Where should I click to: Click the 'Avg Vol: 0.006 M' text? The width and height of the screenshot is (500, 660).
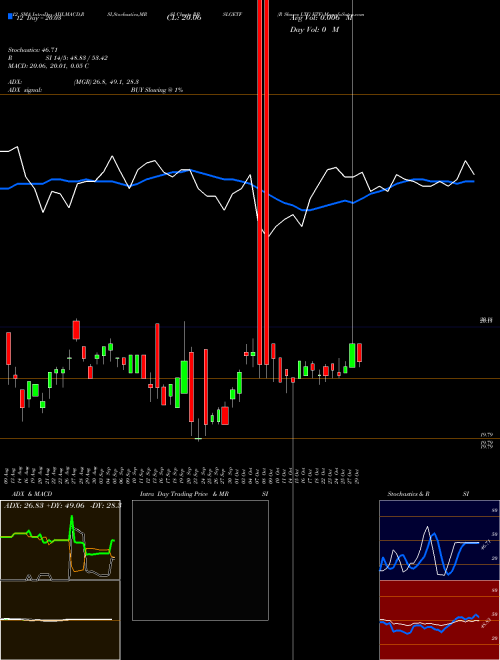[x=321, y=18]
